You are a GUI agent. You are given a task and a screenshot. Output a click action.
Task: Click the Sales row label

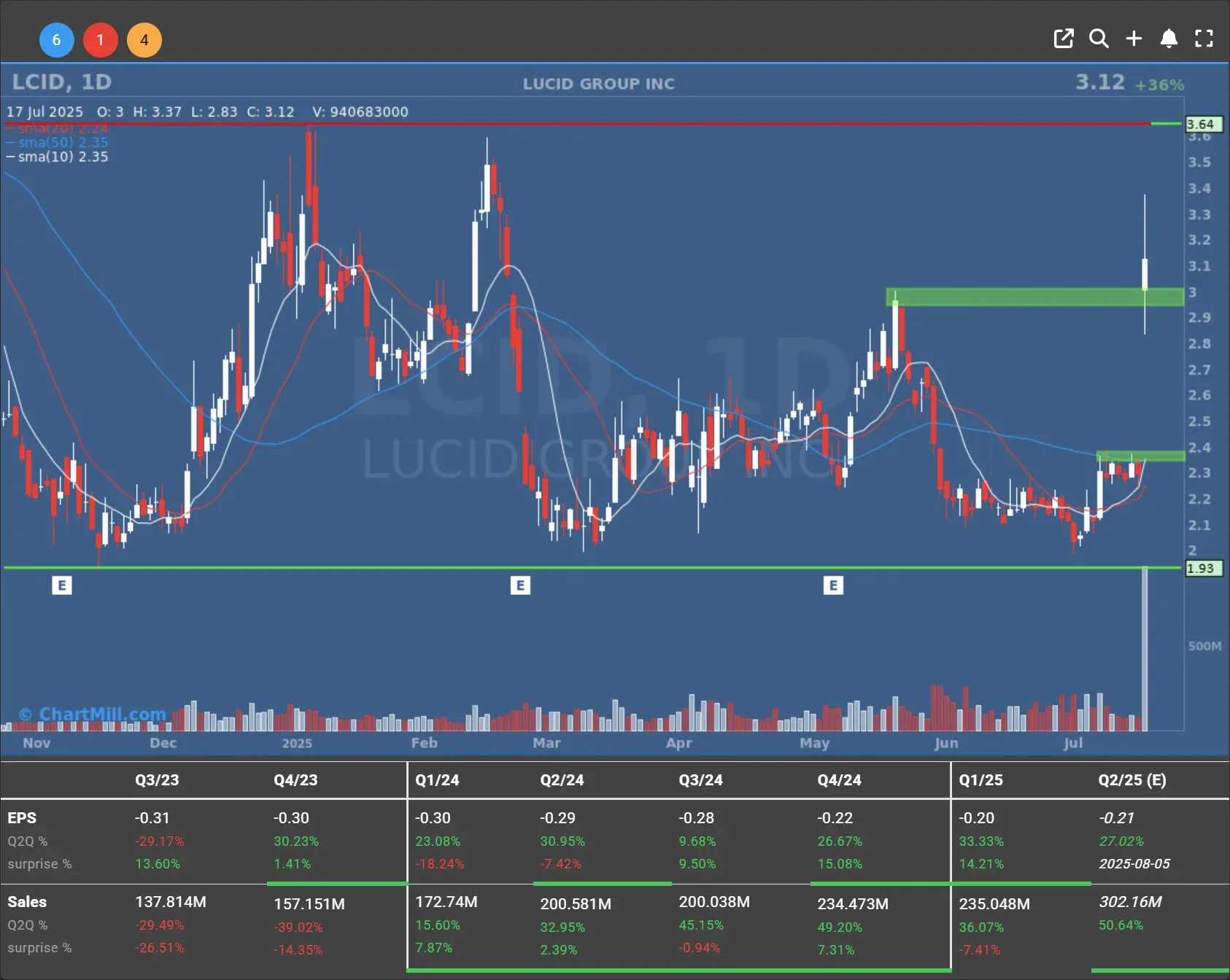coord(27,902)
